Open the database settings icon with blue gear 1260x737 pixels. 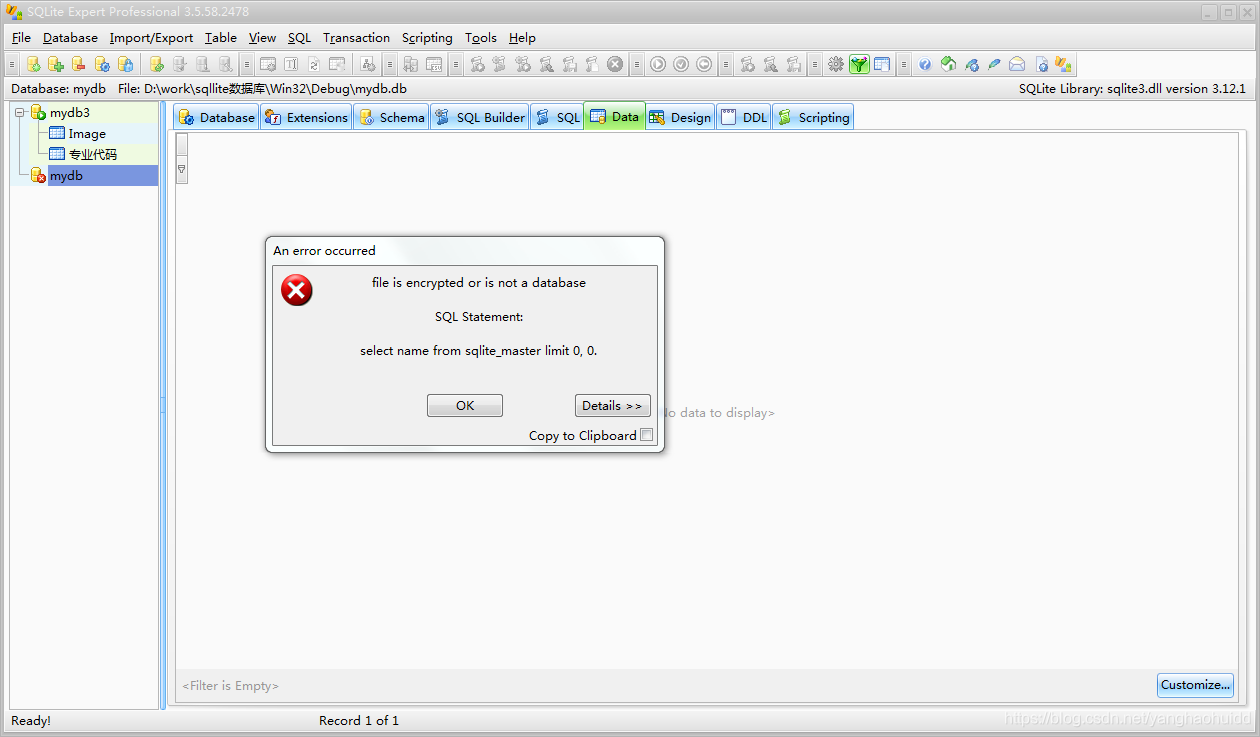[x=102, y=65]
